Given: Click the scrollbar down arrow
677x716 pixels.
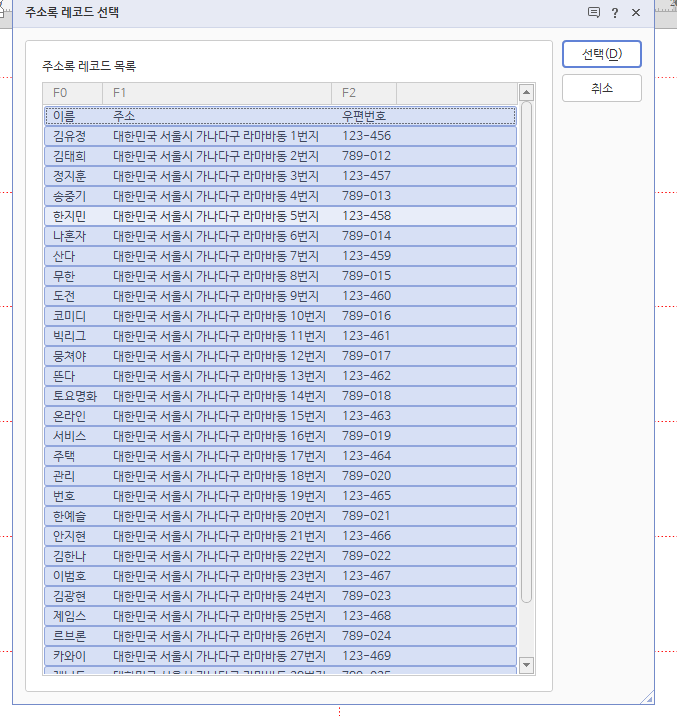Looking at the screenshot, I should pos(526,664).
